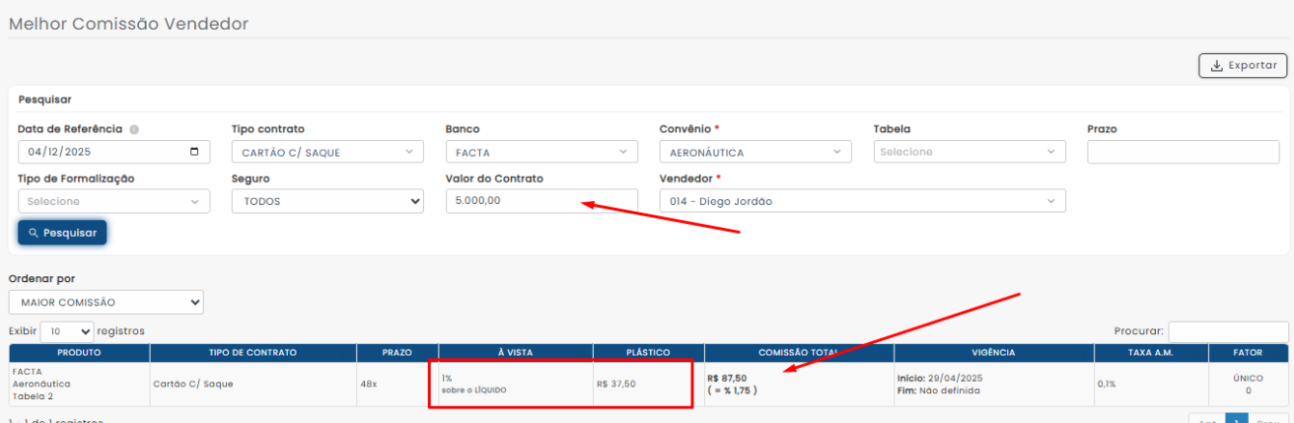Click the Procurar search input
The height and width of the screenshot is (423, 1294).
[x=1227, y=331]
